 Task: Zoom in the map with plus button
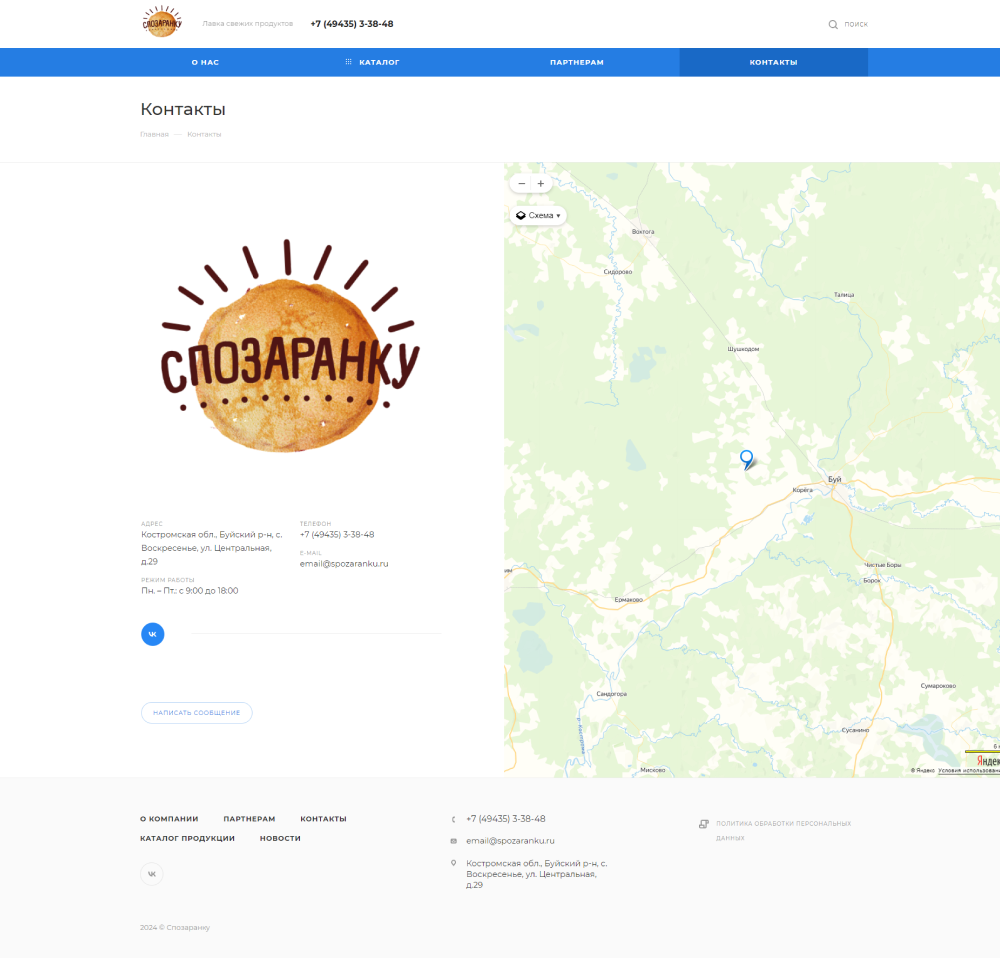pos(541,184)
